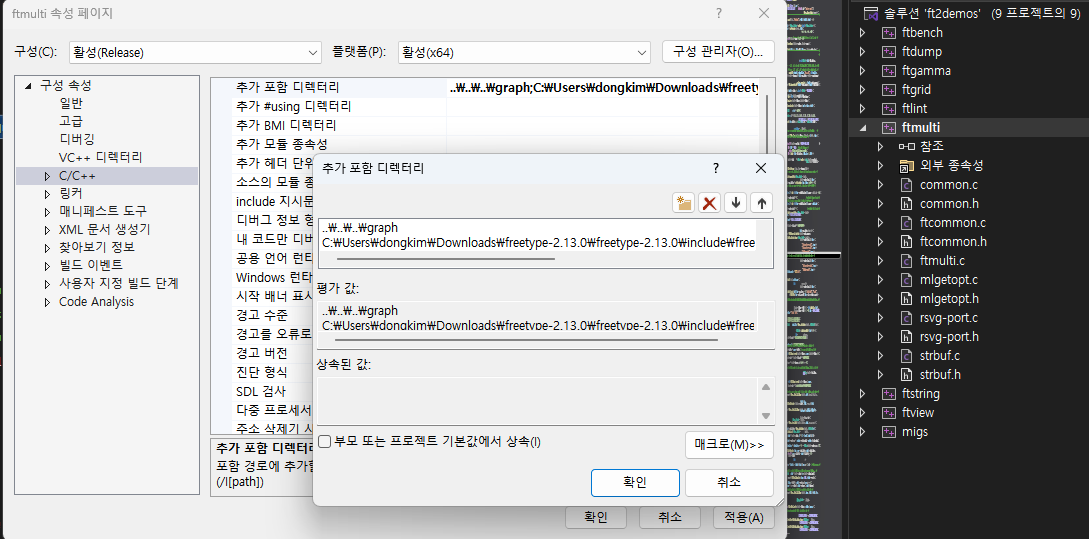Expand the 링커 tree node
The width and height of the screenshot is (1089, 539).
(47, 194)
